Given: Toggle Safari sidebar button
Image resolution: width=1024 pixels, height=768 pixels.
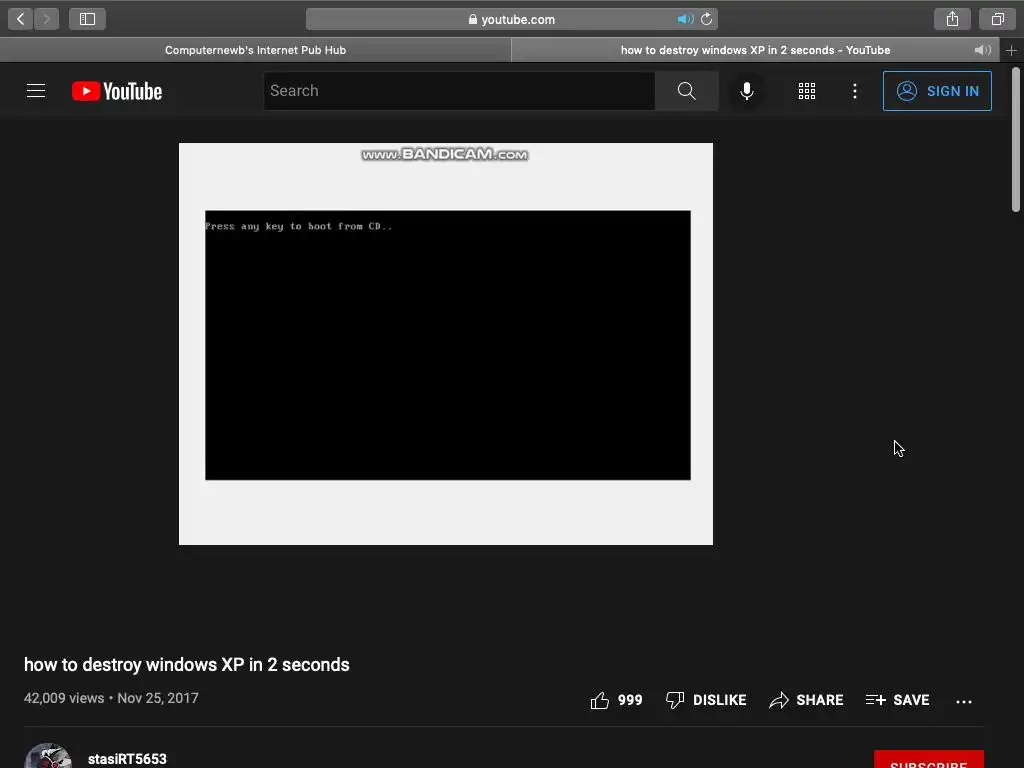Looking at the screenshot, I should click(x=88, y=19).
